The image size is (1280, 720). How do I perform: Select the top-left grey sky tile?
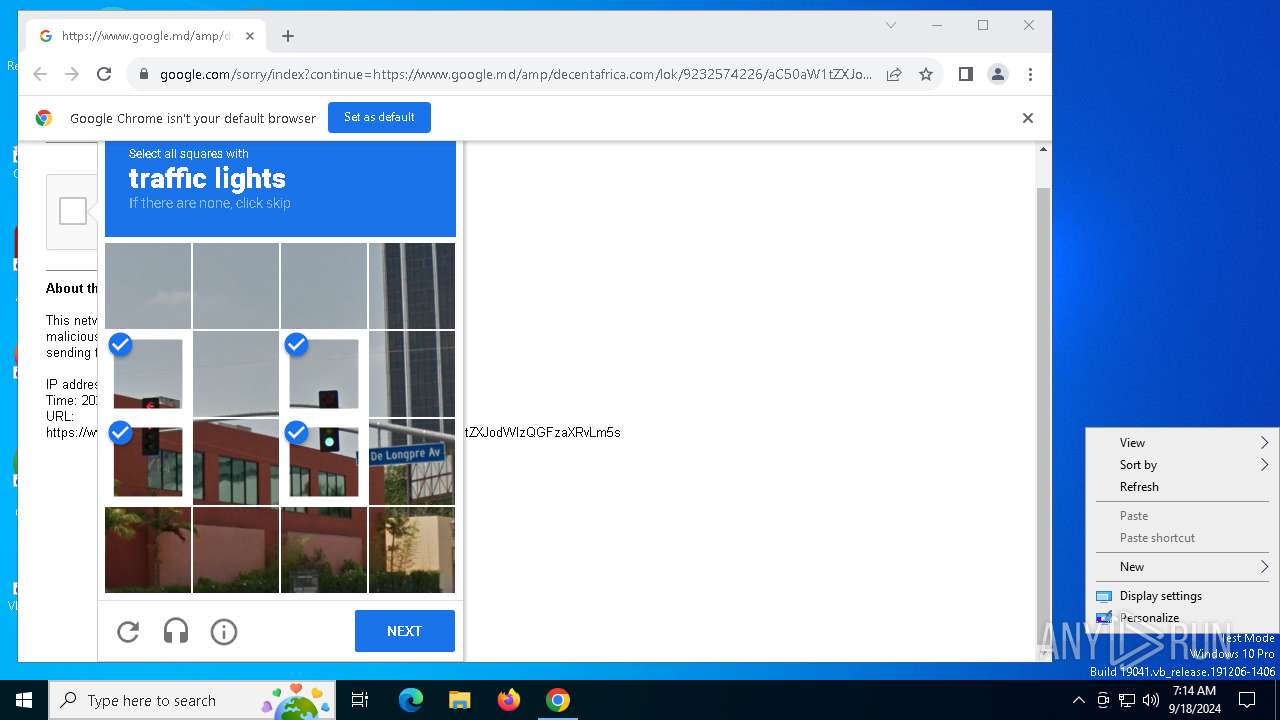tap(148, 286)
